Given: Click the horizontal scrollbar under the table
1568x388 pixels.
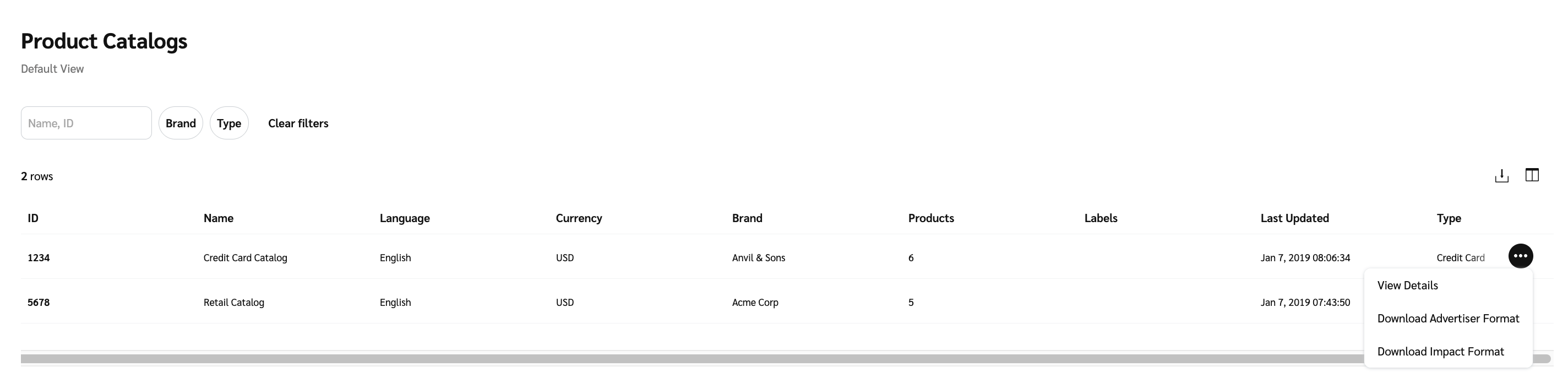Looking at the screenshot, I should [669, 359].
